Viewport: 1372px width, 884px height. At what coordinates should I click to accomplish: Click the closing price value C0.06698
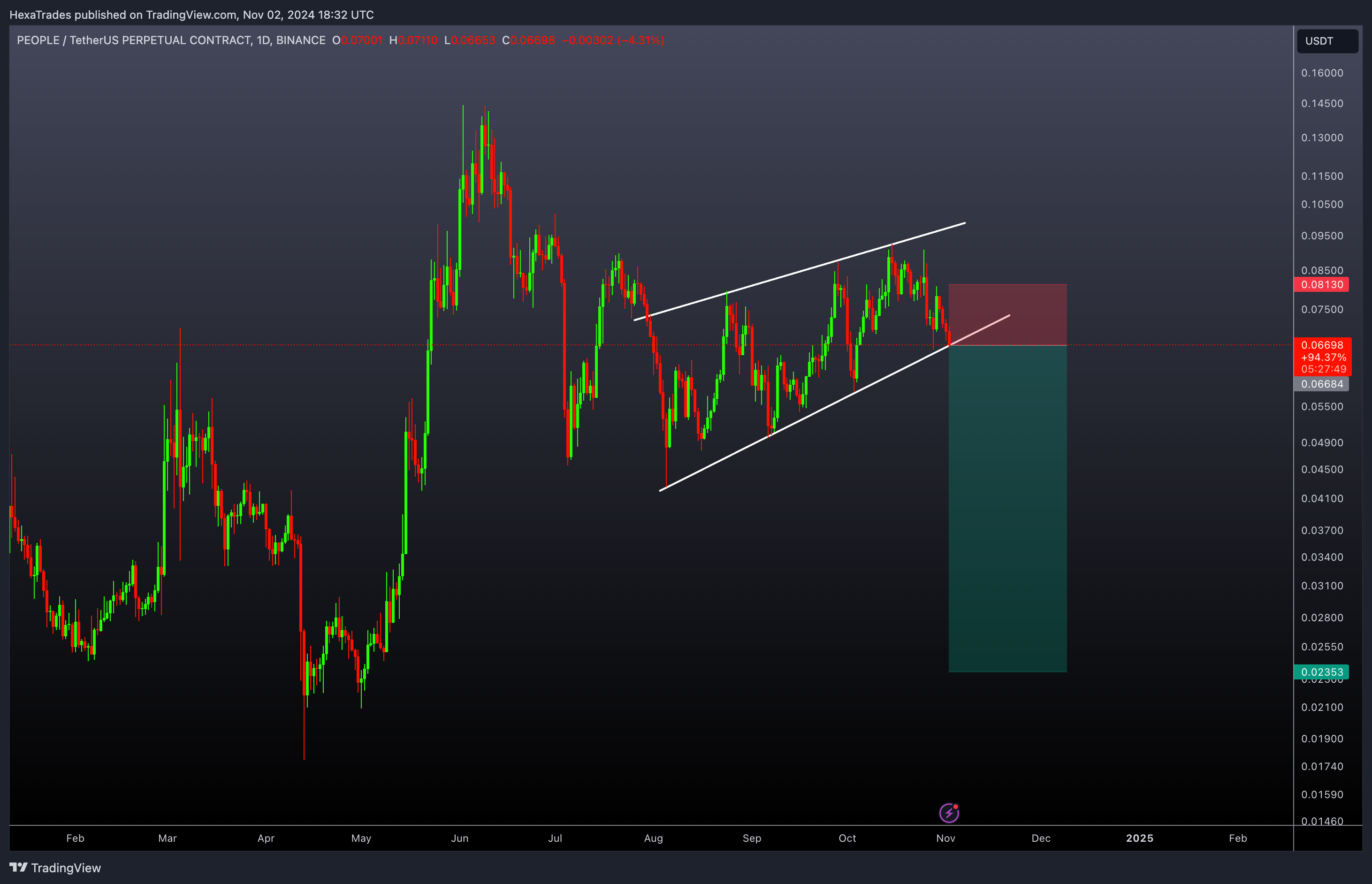coord(528,40)
